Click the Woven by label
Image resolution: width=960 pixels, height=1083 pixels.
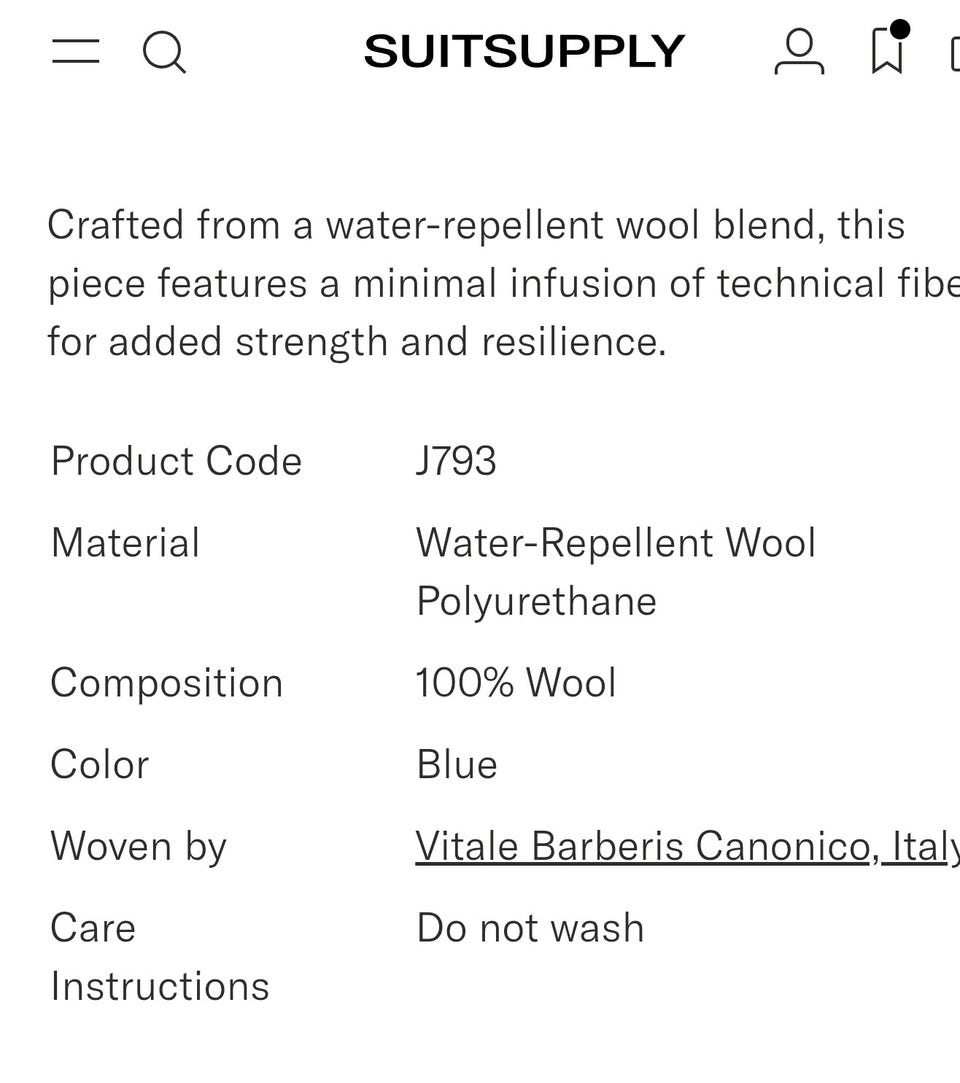pos(139,846)
